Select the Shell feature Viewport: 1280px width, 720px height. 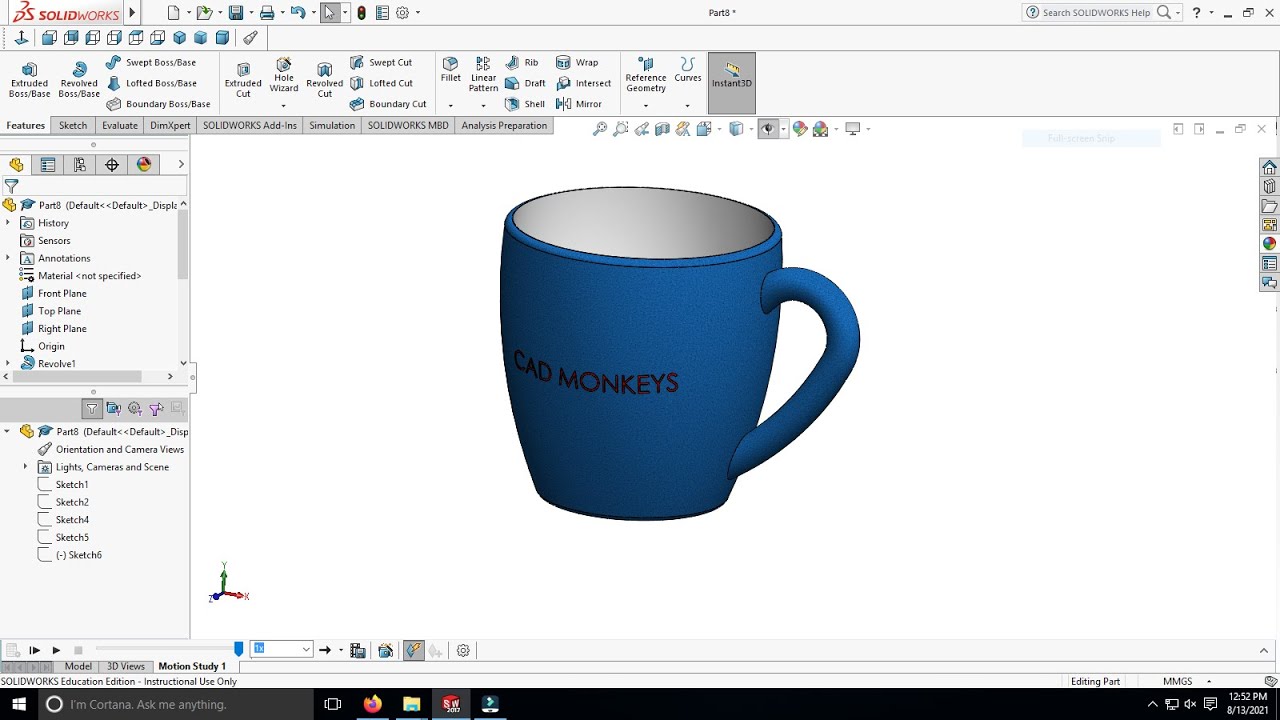[x=525, y=104]
